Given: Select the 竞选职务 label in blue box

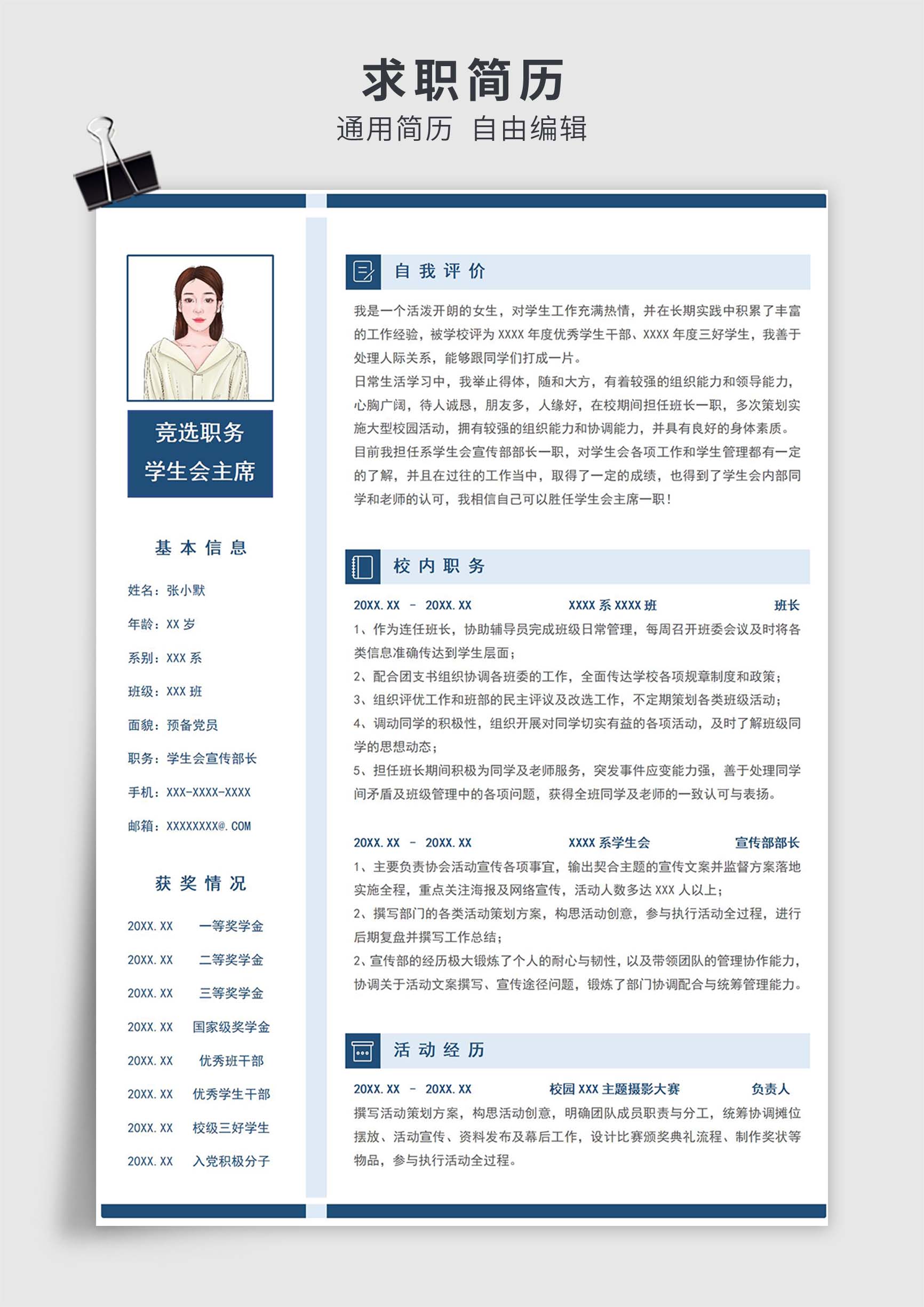Looking at the screenshot, I should pyautogui.click(x=200, y=433).
